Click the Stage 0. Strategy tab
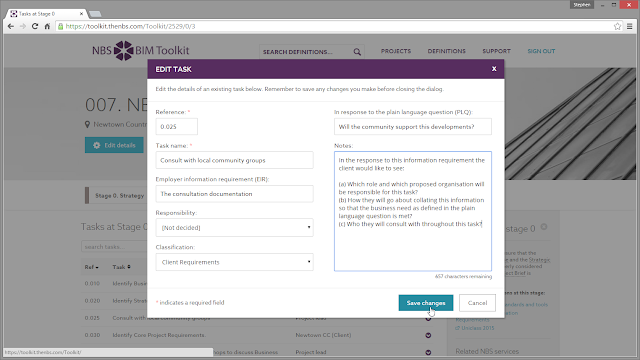The height and width of the screenshot is (360, 640). 116,196
